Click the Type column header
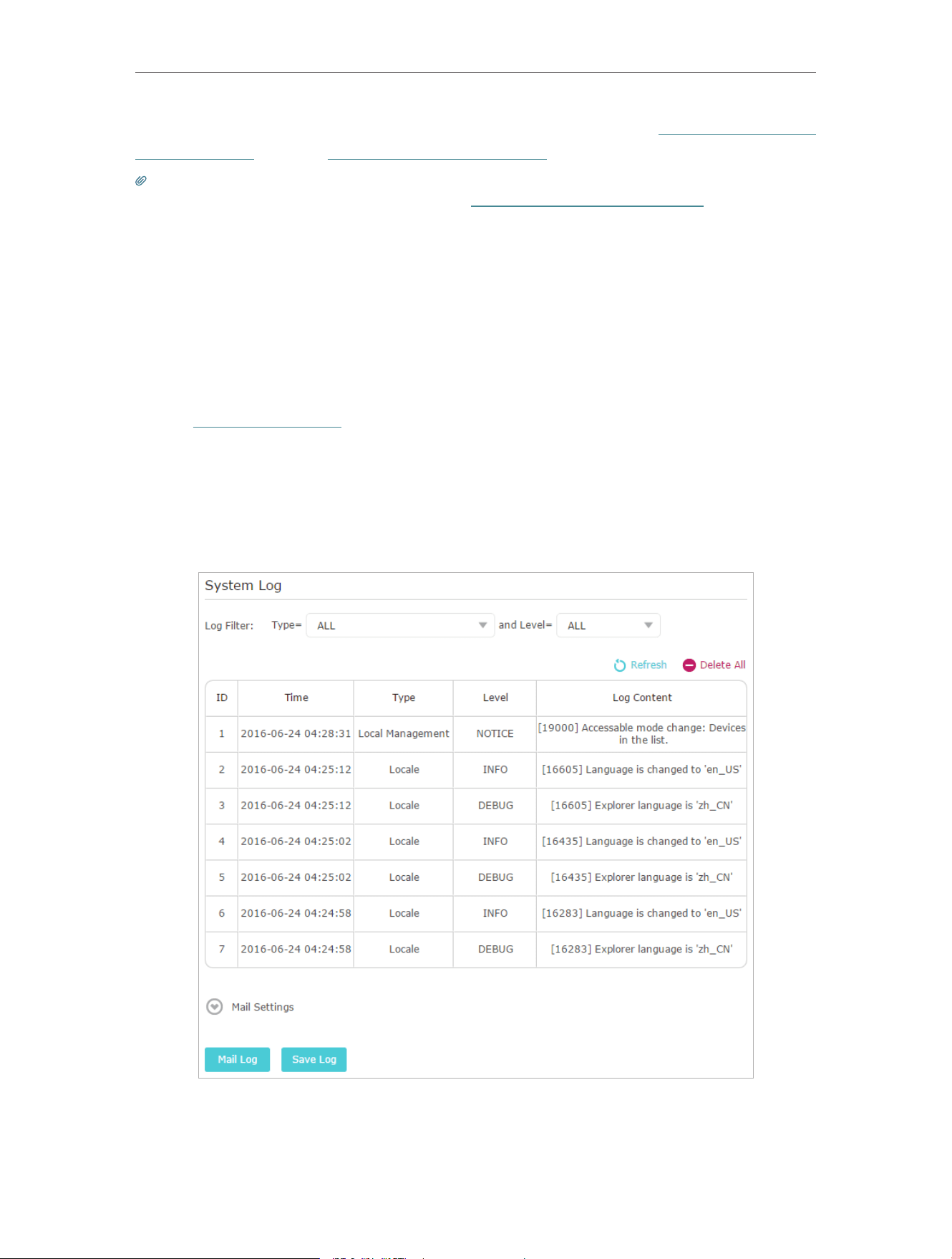Image resolution: width=952 pixels, height=1259 pixels. pos(404,698)
